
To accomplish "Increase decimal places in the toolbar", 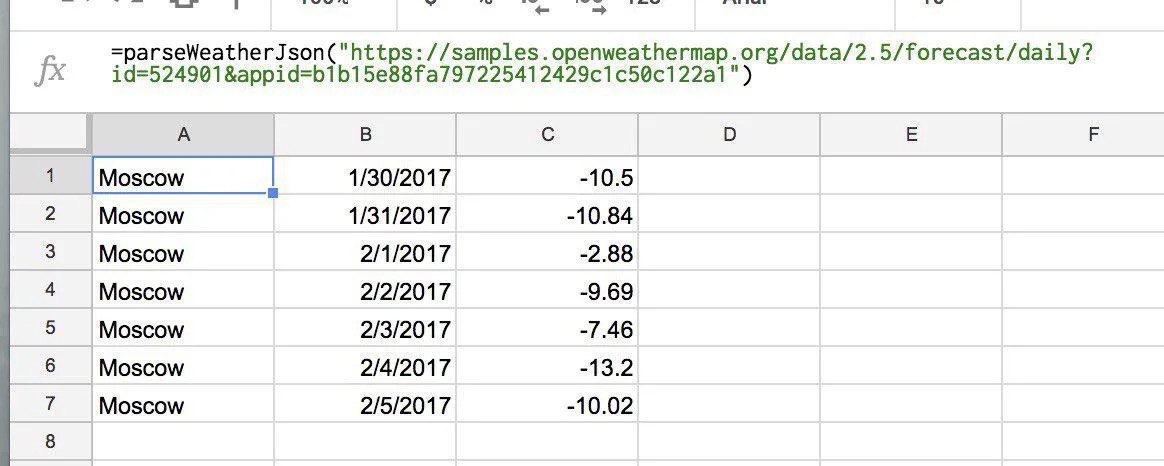I will (590, 5).
